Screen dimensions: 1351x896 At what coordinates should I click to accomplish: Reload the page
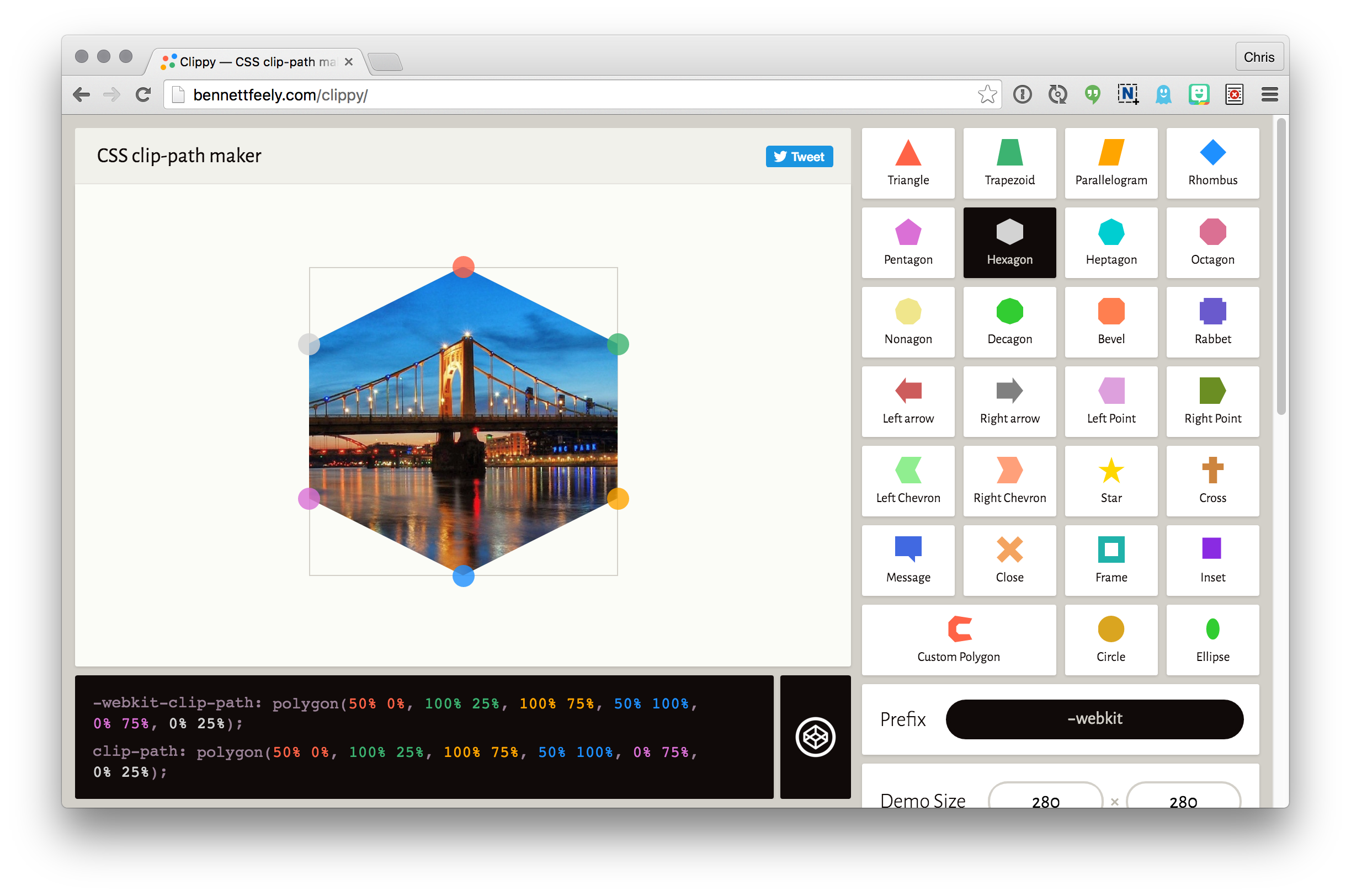point(143,94)
